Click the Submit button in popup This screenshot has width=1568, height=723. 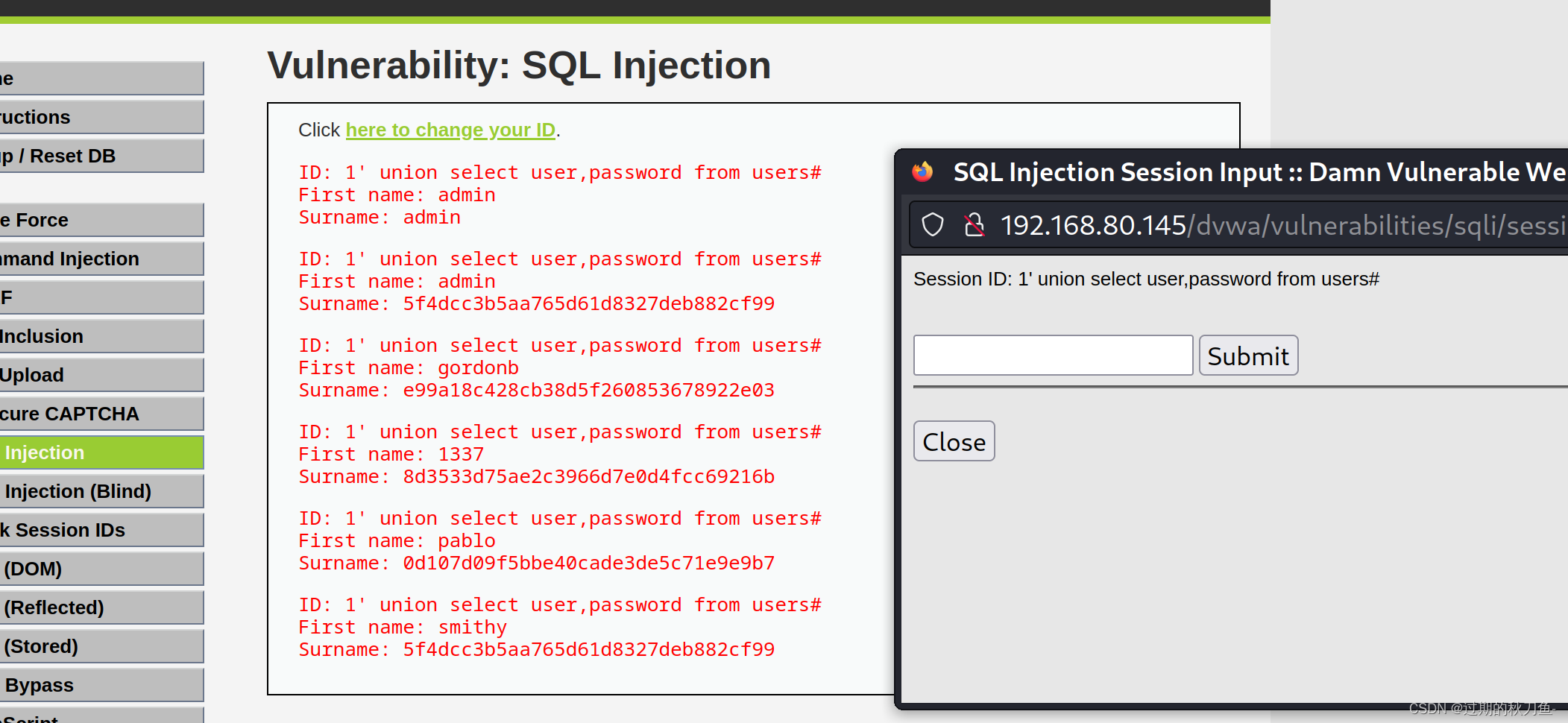pyautogui.click(x=1248, y=356)
